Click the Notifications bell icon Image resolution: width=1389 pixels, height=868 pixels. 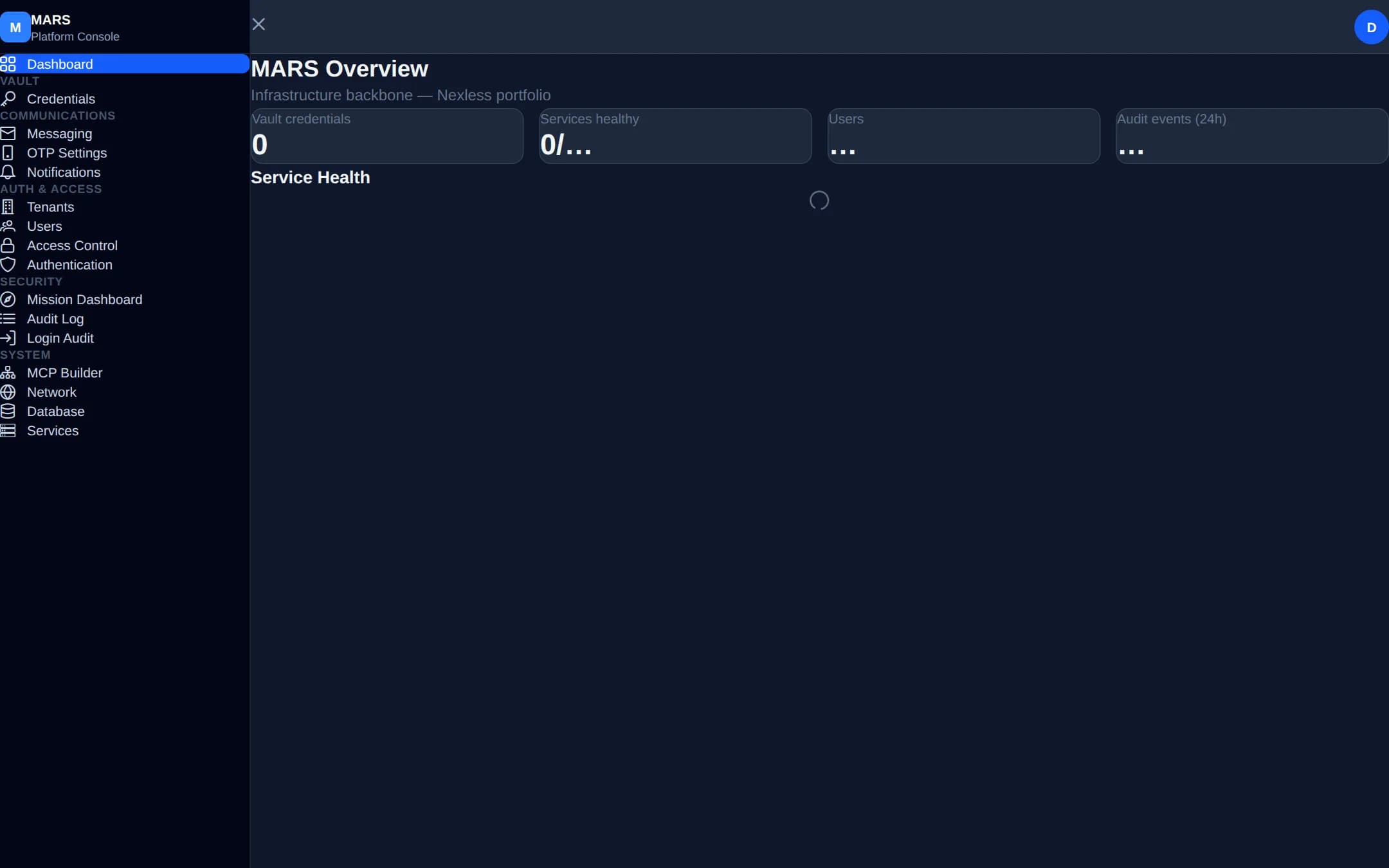[x=8, y=172]
